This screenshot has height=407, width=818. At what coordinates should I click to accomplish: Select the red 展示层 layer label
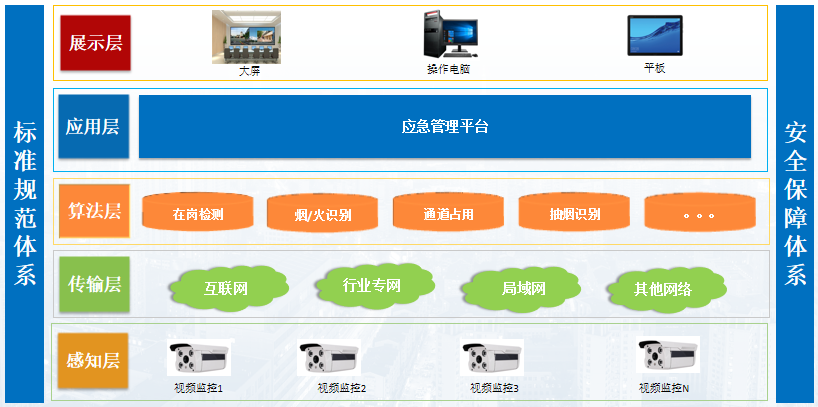point(95,43)
